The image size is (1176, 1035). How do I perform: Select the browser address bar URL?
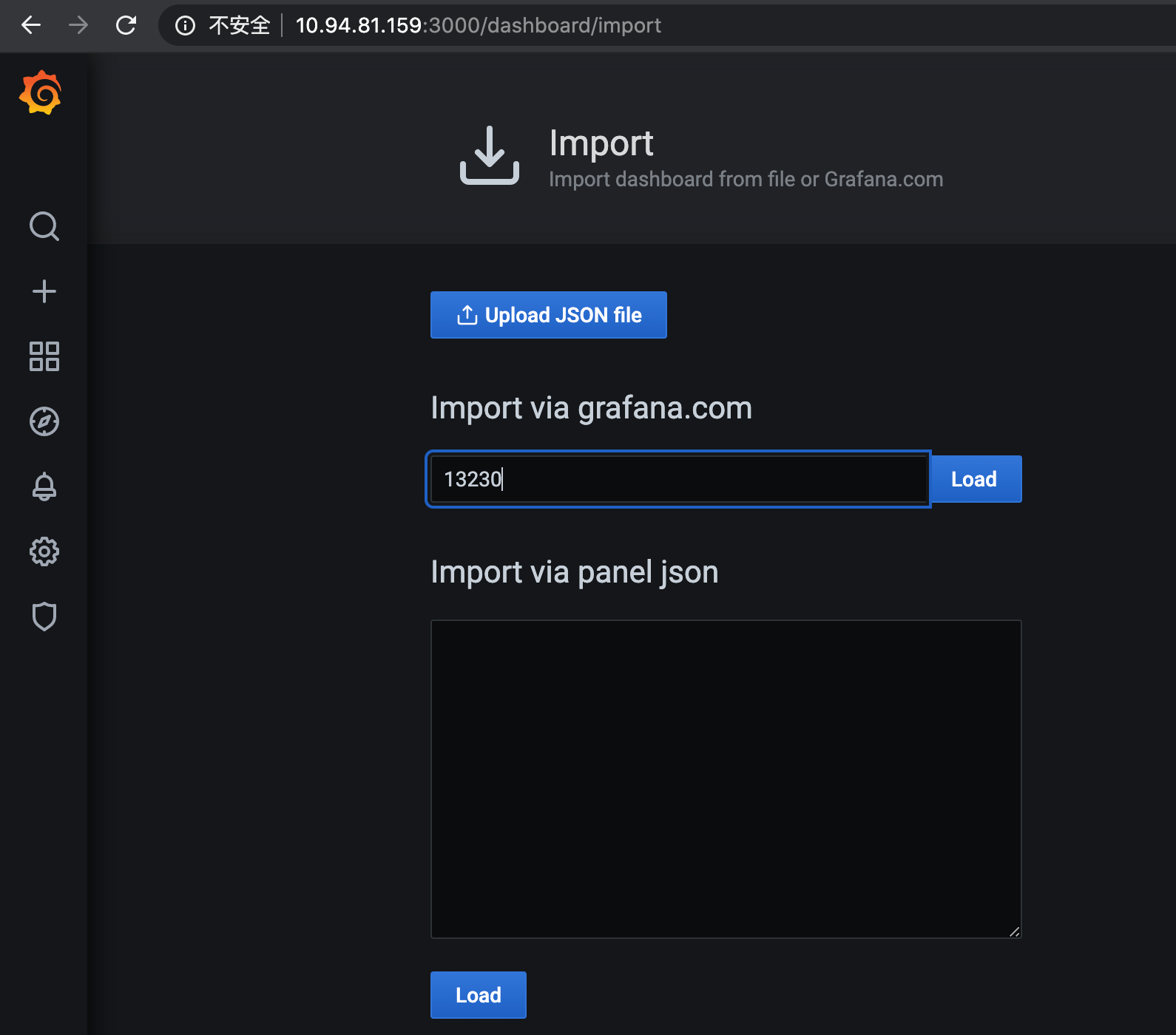click(479, 26)
